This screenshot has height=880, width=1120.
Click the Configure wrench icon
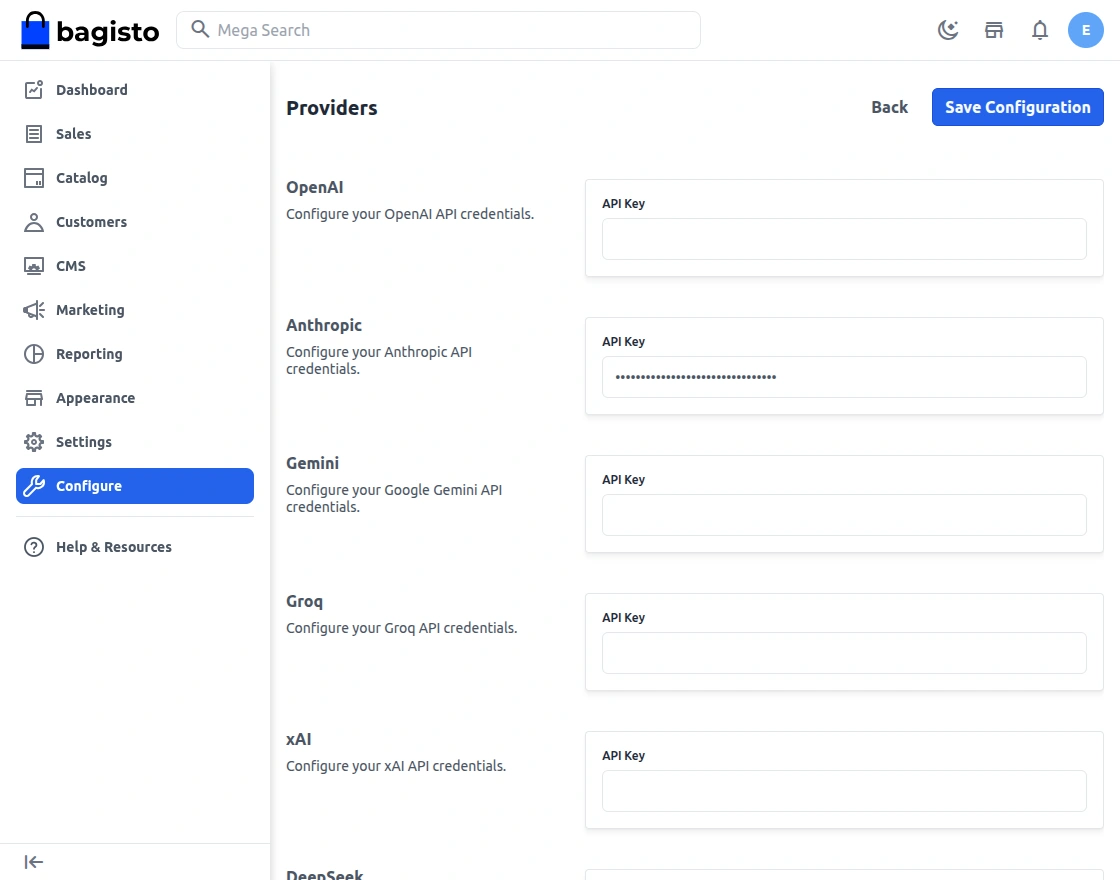pyautogui.click(x=34, y=486)
